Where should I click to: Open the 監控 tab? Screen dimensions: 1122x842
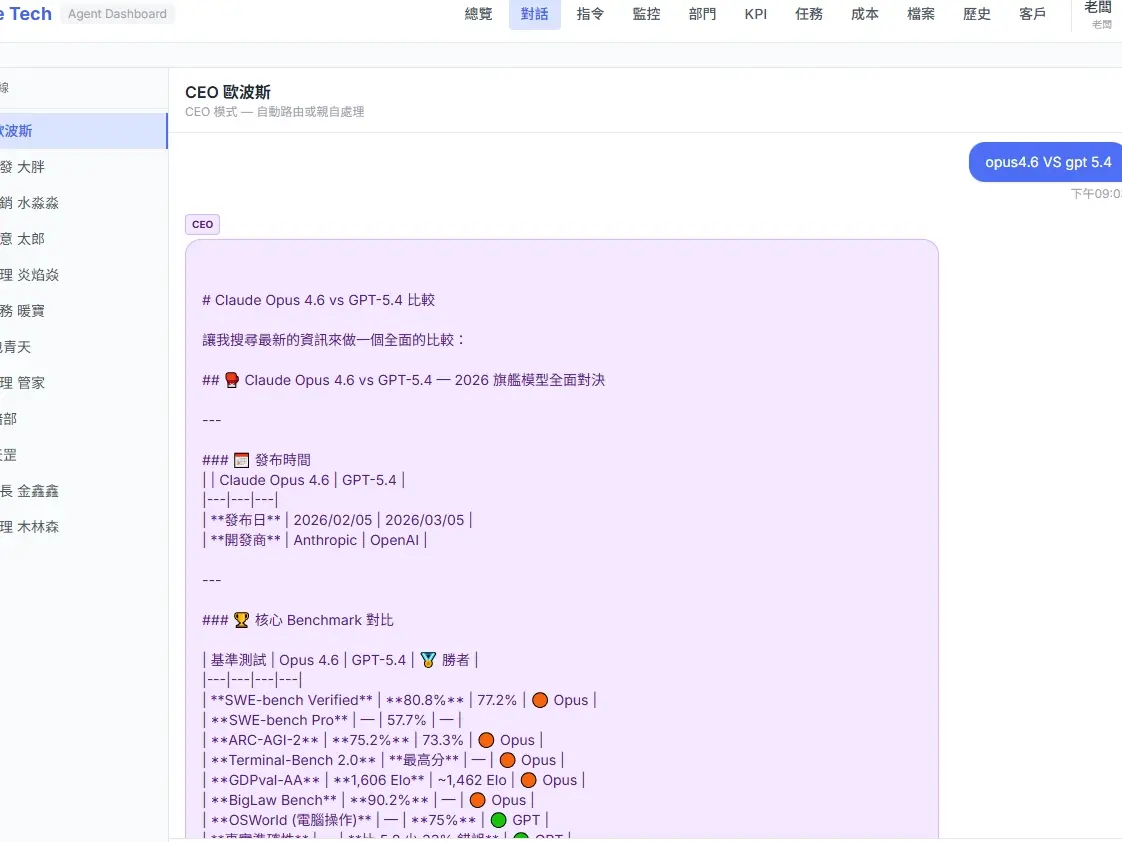[x=646, y=14]
